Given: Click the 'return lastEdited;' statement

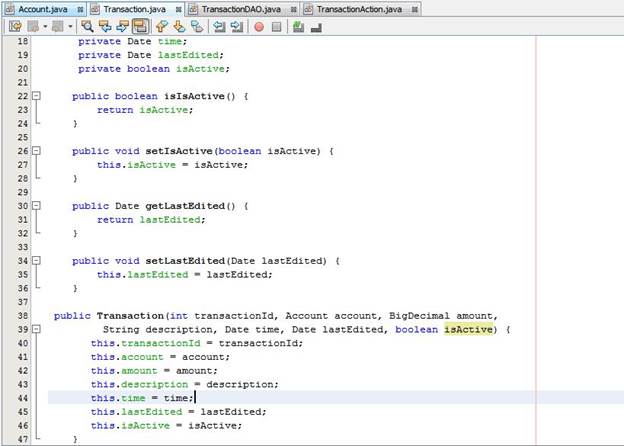Looking at the screenshot, I should [151, 220].
